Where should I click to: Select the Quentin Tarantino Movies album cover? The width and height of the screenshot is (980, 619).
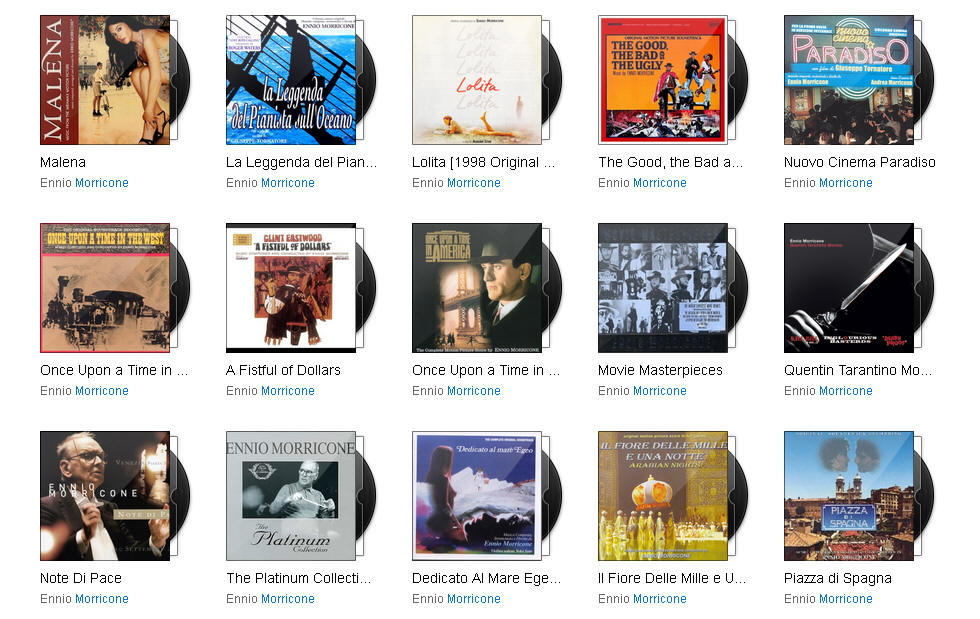(x=849, y=288)
